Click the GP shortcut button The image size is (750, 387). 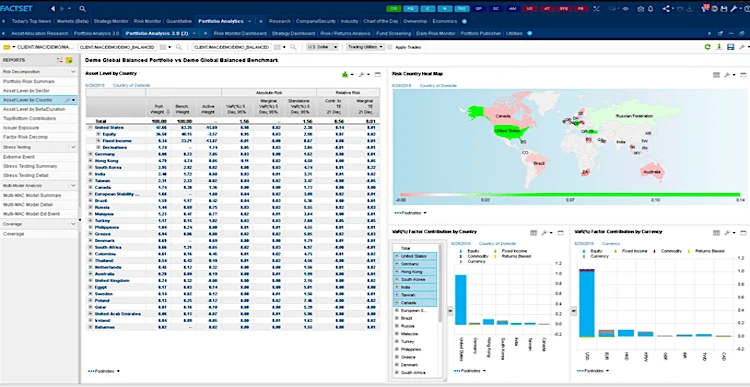point(478,9)
